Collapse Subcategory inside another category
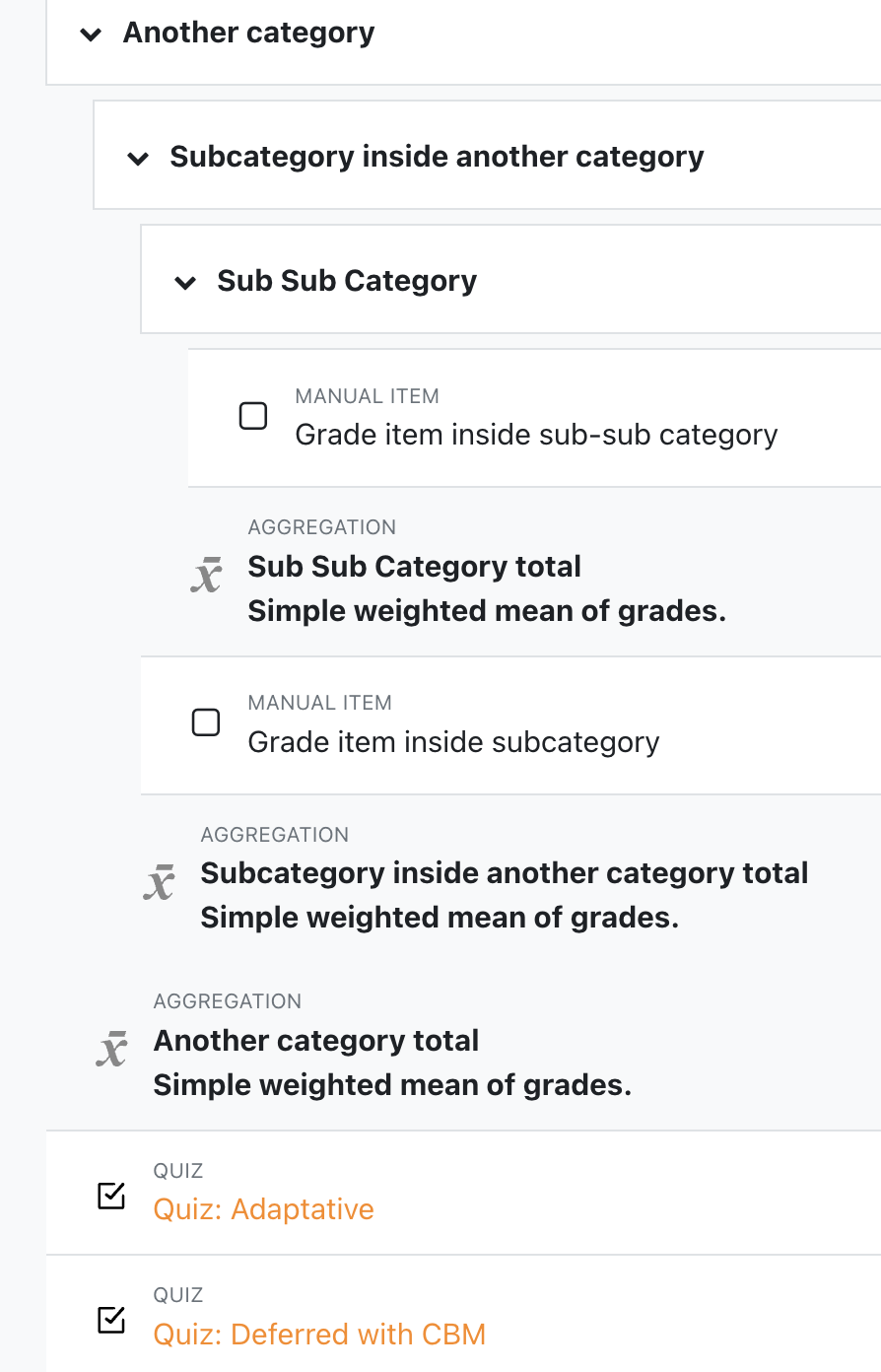Screen dimensions: 881x1372 (x=139, y=159)
